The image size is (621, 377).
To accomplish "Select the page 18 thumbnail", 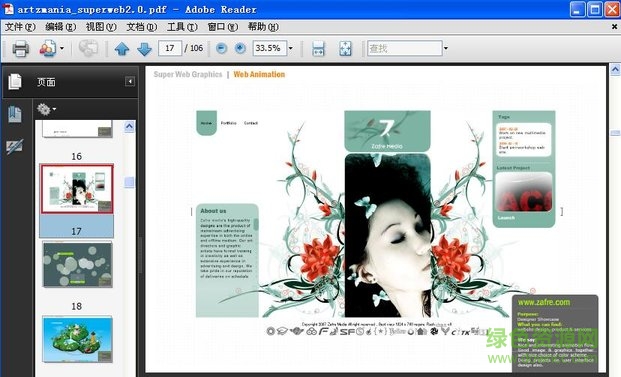I will pos(77,264).
